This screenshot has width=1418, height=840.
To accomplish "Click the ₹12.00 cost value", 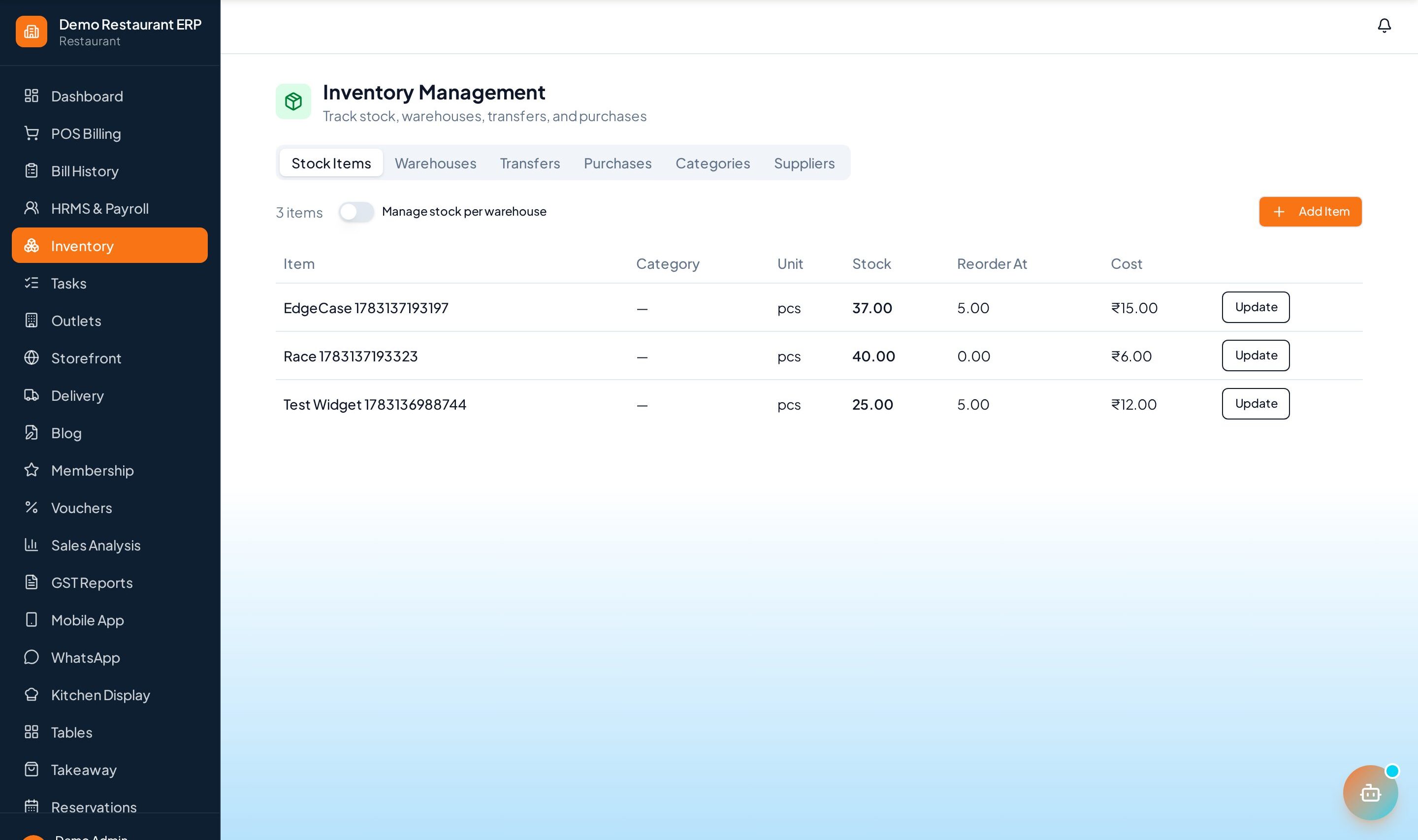I will [1133, 404].
